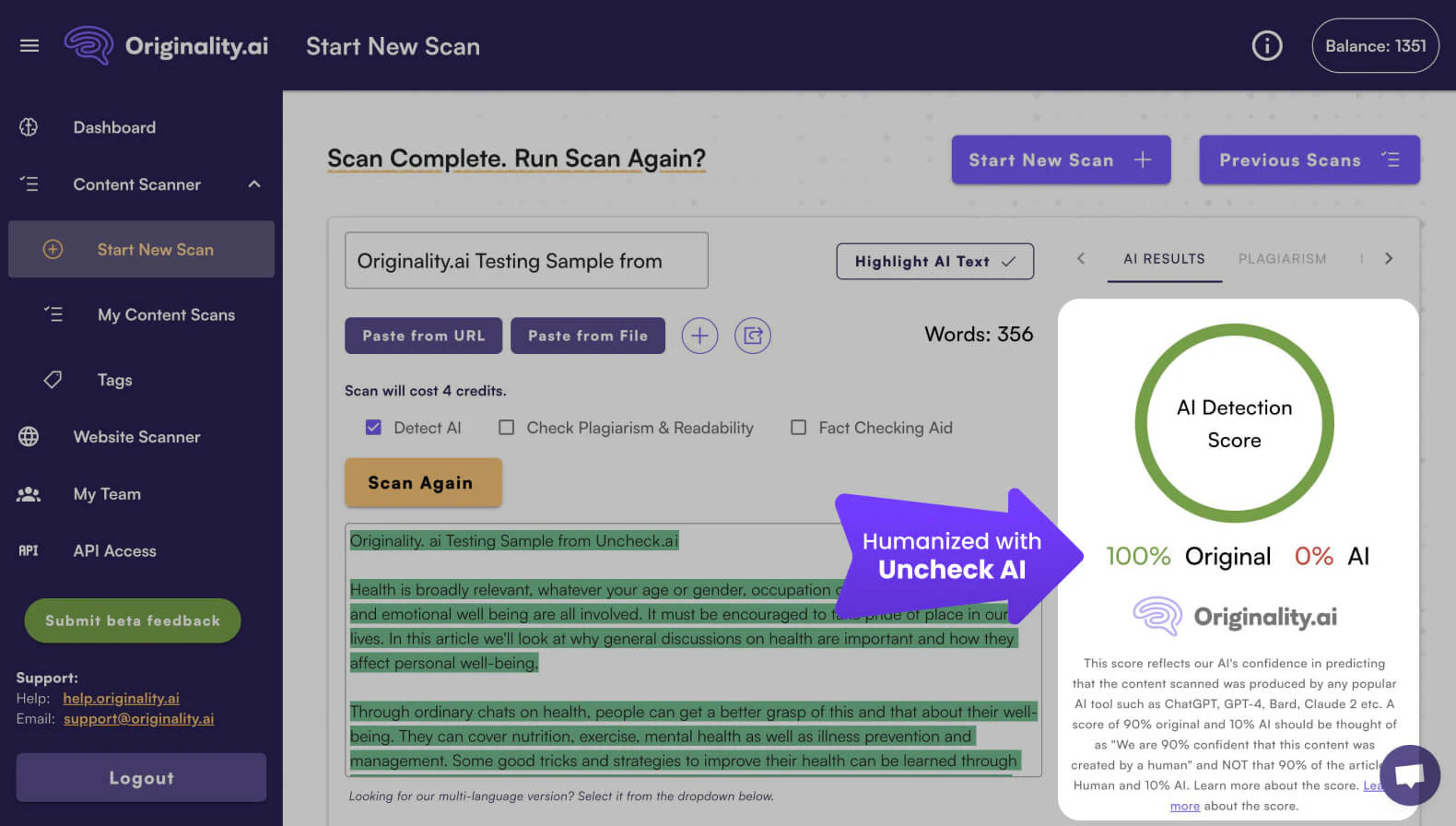Open API Access page
The image size is (1456, 826).
click(114, 551)
